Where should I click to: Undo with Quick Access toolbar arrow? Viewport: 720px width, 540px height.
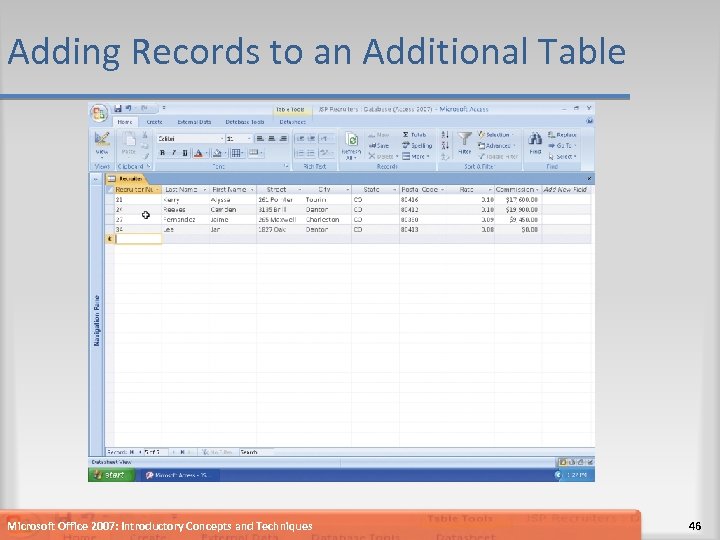[x=128, y=108]
